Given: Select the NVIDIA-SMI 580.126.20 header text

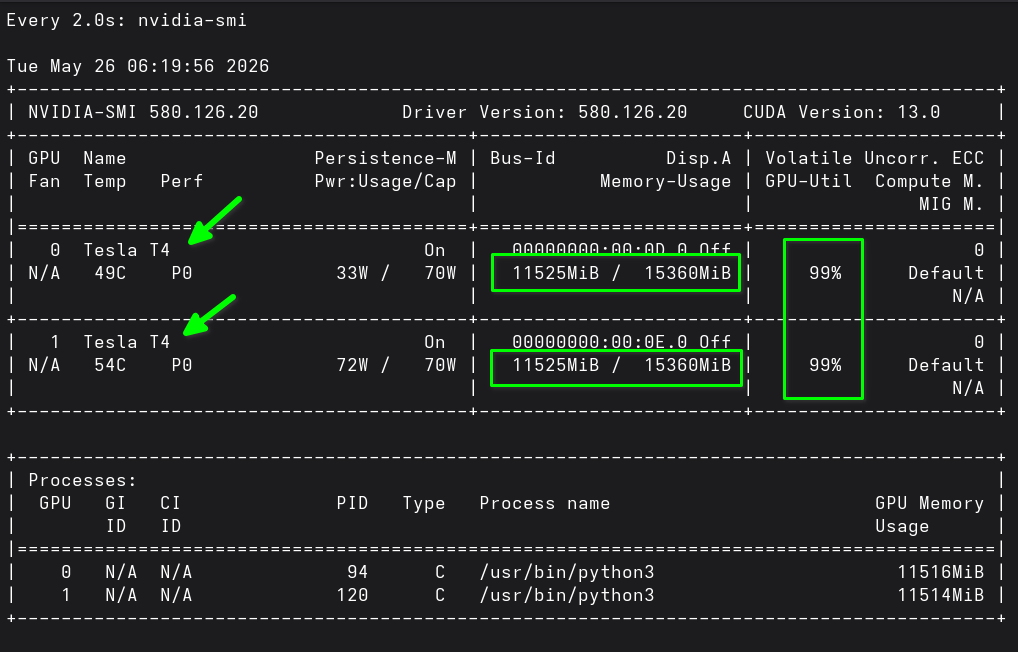Looking at the screenshot, I should [x=143, y=112].
